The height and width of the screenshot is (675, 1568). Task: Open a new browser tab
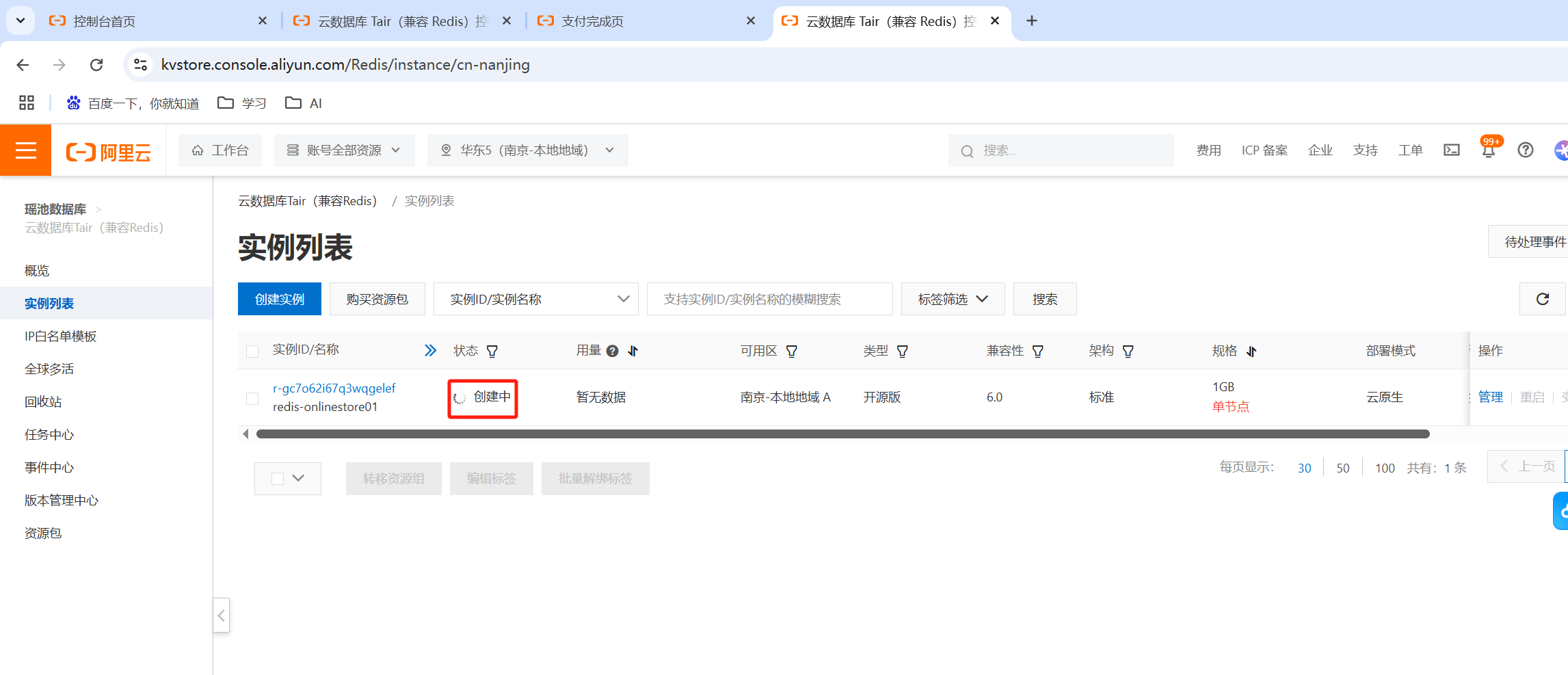(x=1032, y=21)
